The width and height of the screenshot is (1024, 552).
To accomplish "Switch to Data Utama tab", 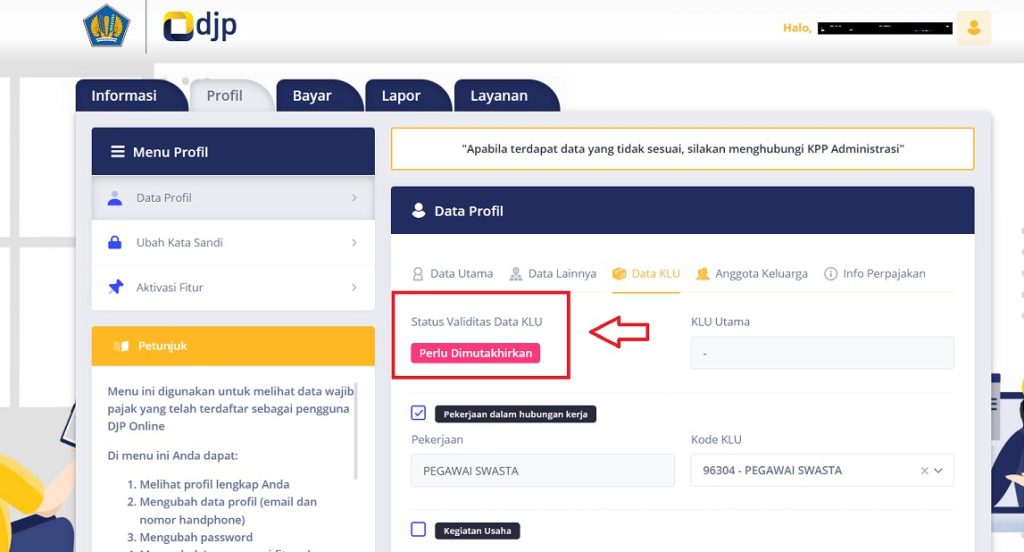I will coord(453,274).
